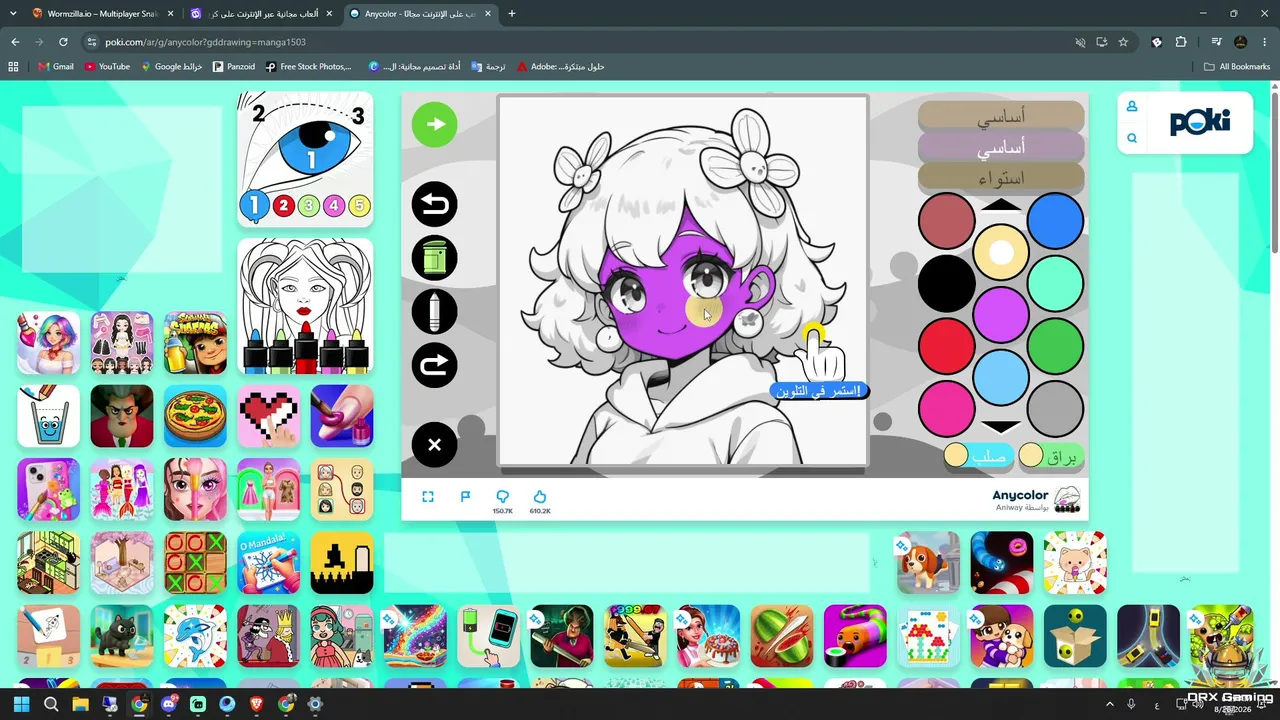This screenshot has height=720, width=1280.
Task: Reload the current page
Action: click(x=63, y=42)
